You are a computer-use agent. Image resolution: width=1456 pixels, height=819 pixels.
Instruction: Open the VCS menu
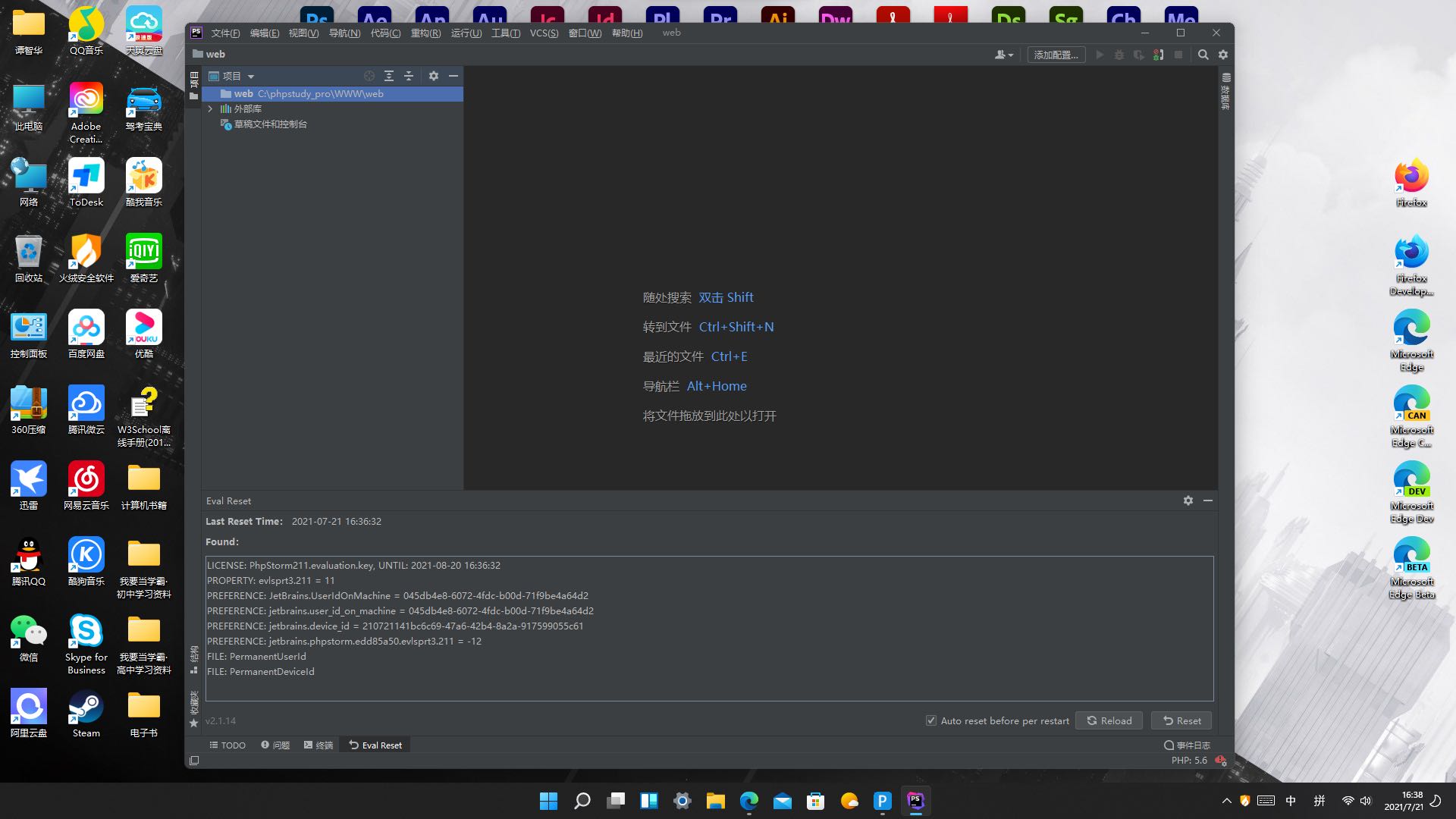click(544, 33)
